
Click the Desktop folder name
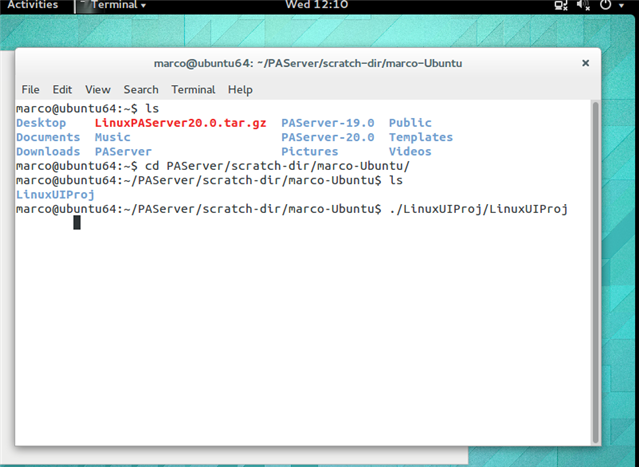pos(41,123)
